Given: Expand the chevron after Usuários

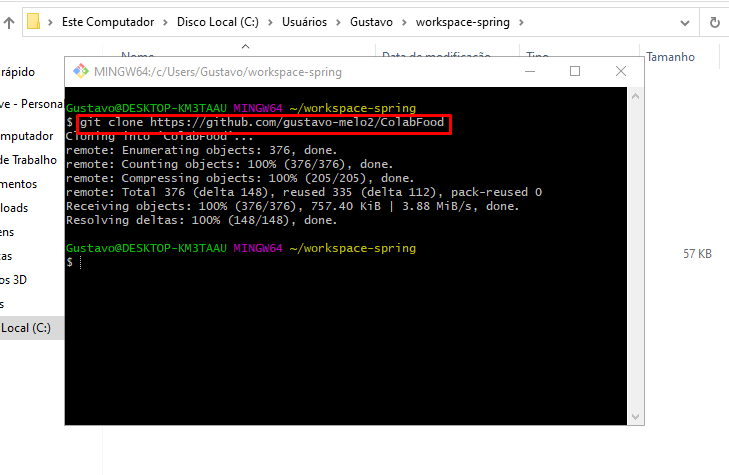Looking at the screenshot, I should point(338,22).
